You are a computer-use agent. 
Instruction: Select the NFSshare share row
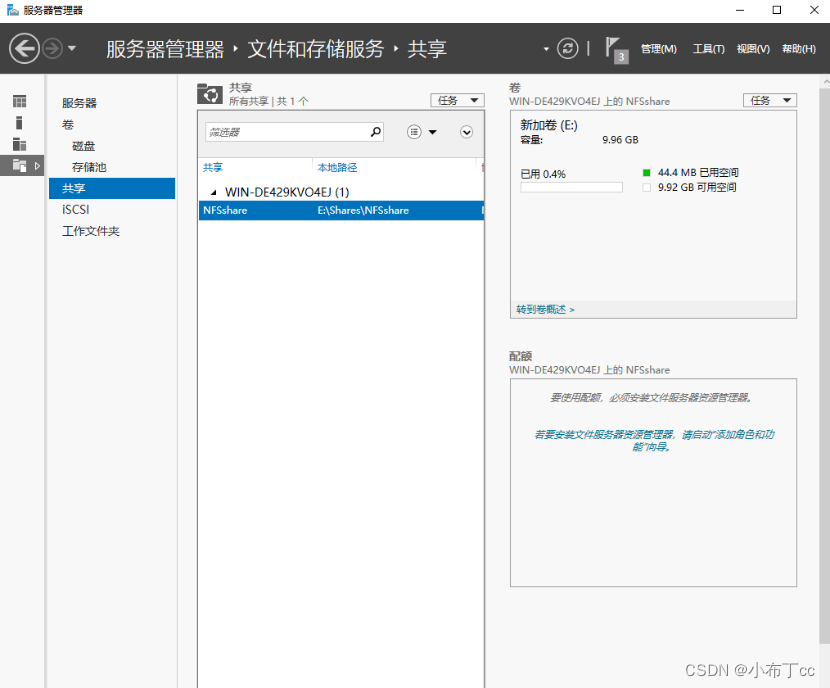click(x=341, y=210)
